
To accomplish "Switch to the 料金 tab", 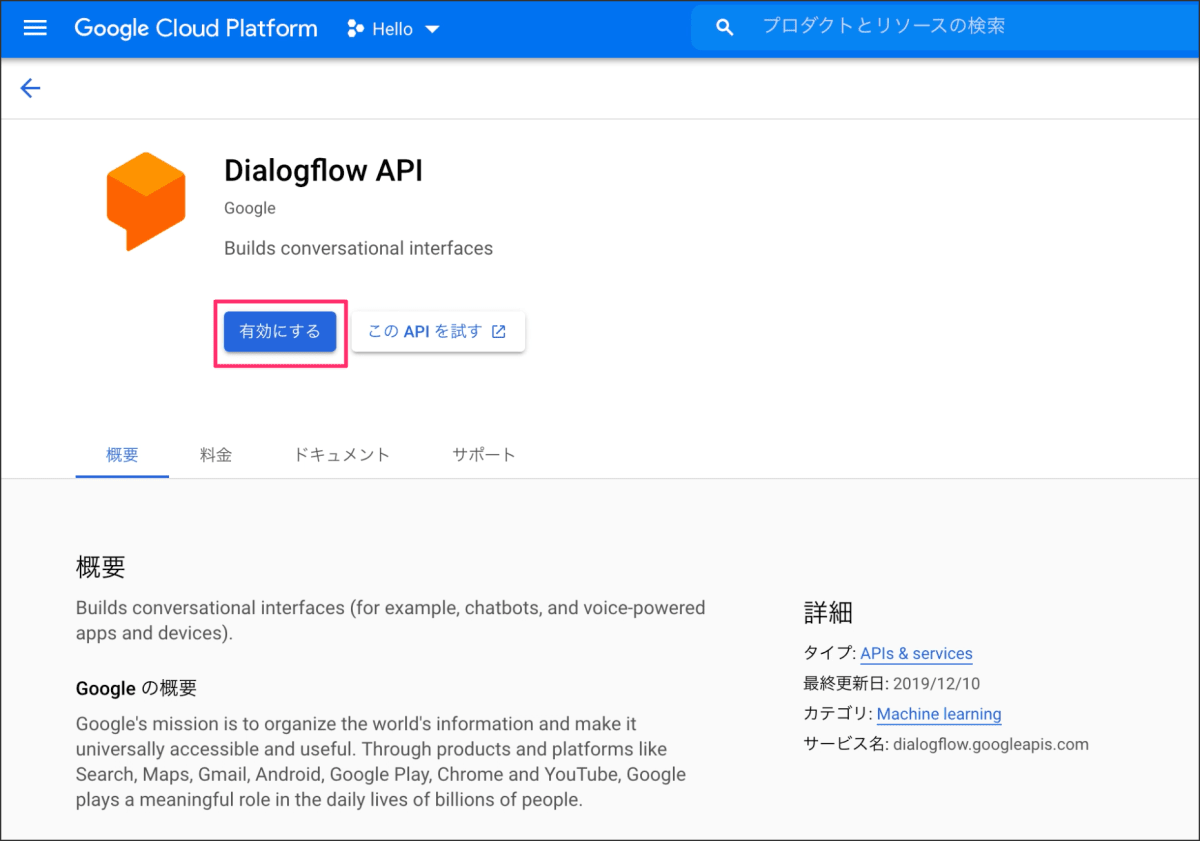I will pos(216,455).
